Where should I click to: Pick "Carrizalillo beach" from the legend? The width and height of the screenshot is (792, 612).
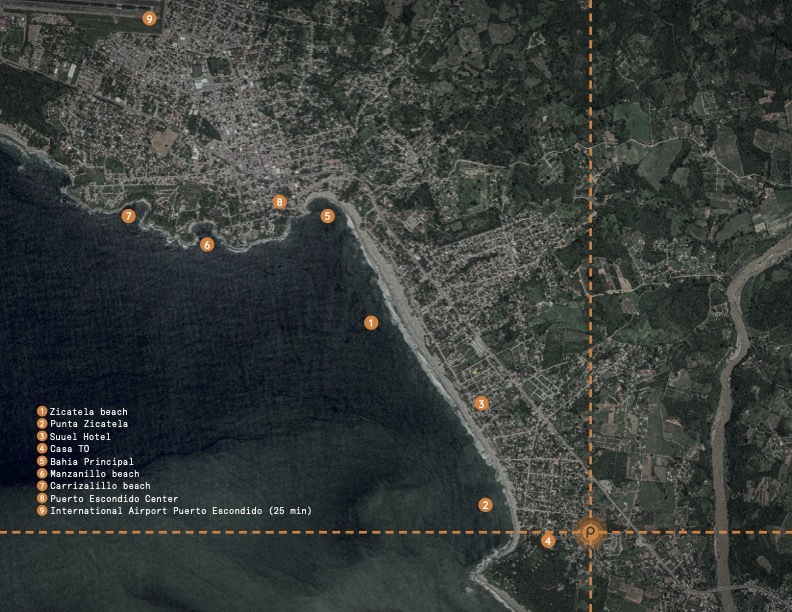coord(100,486)
